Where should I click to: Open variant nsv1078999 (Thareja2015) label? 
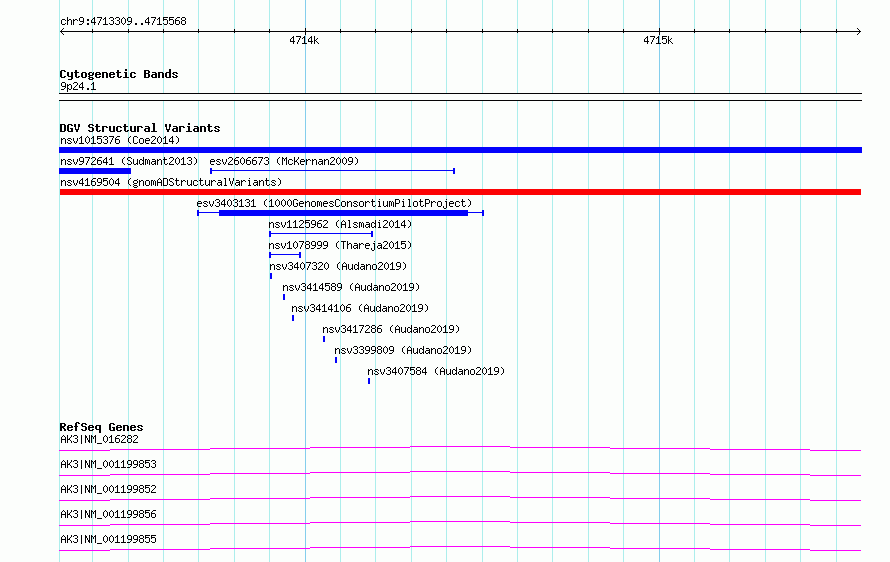click(341, 245)
